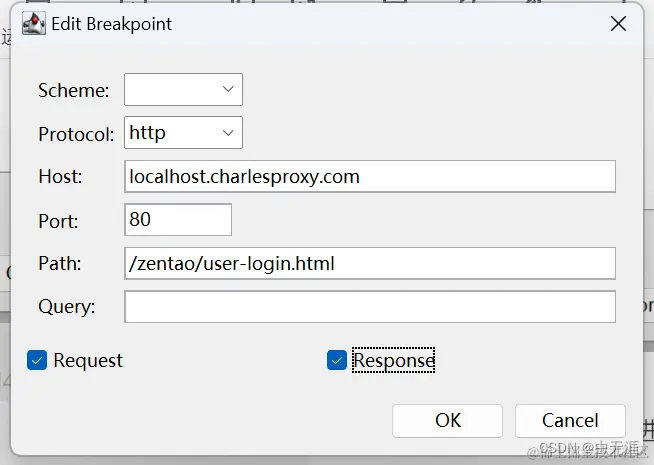Confirm breakpoint with OK button
This screenshot has width=654, height=465.
click(x=447, y=420)
